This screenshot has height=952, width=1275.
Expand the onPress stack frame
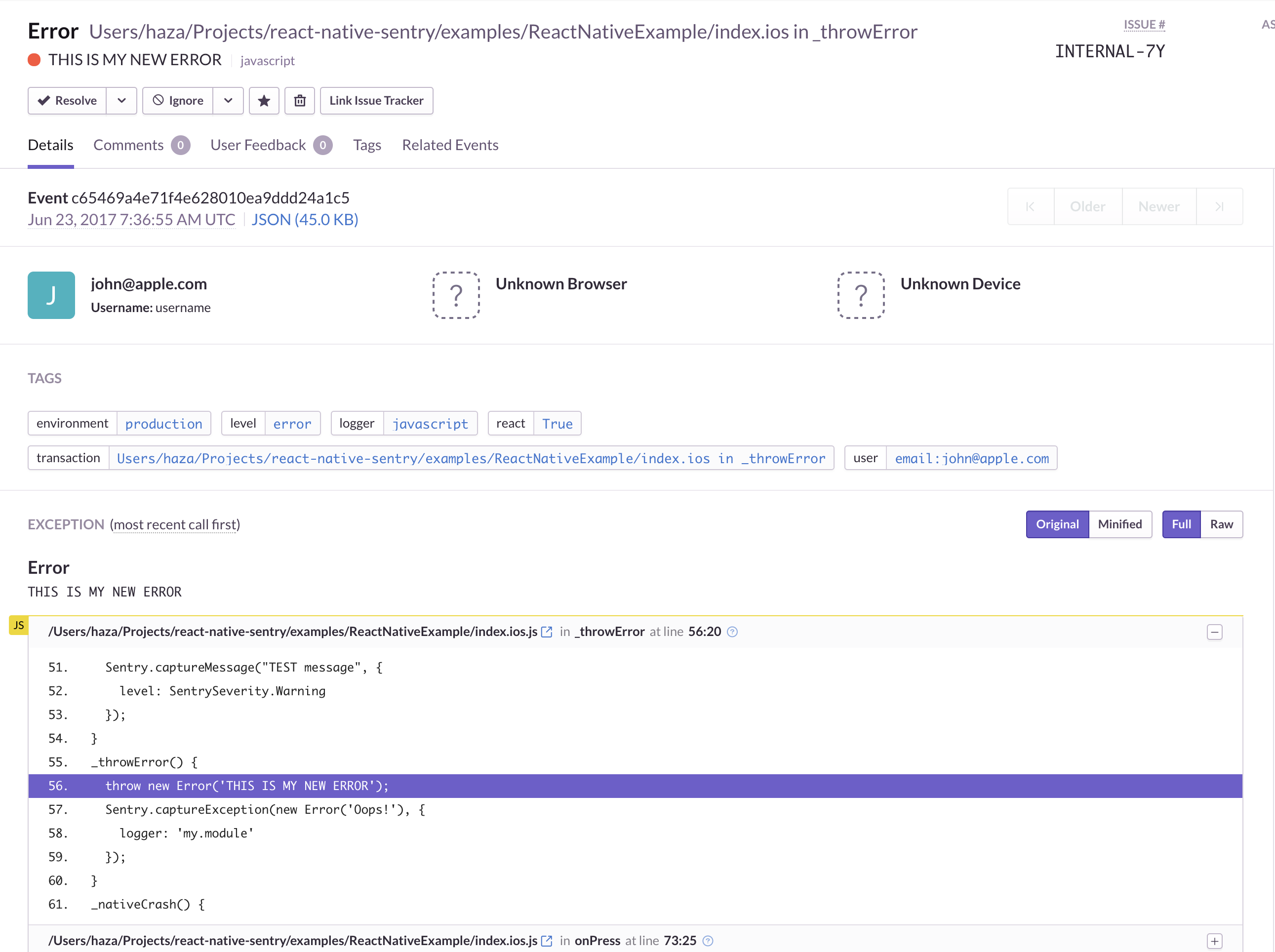pos(1214,941)
